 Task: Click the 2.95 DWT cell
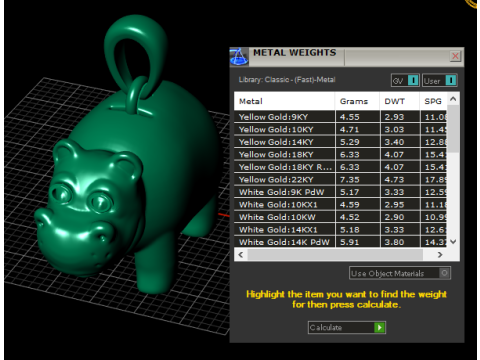400,205
